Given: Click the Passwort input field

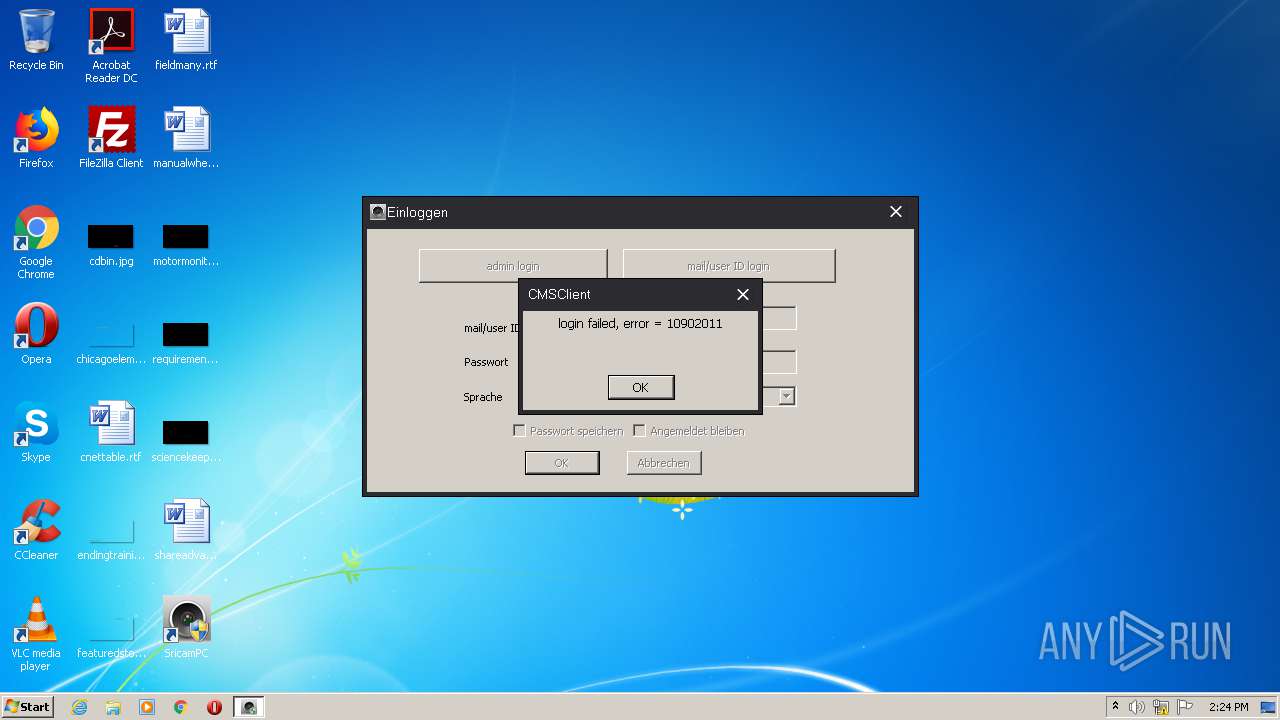Looking at the screenshot, I should click(778, 362).
